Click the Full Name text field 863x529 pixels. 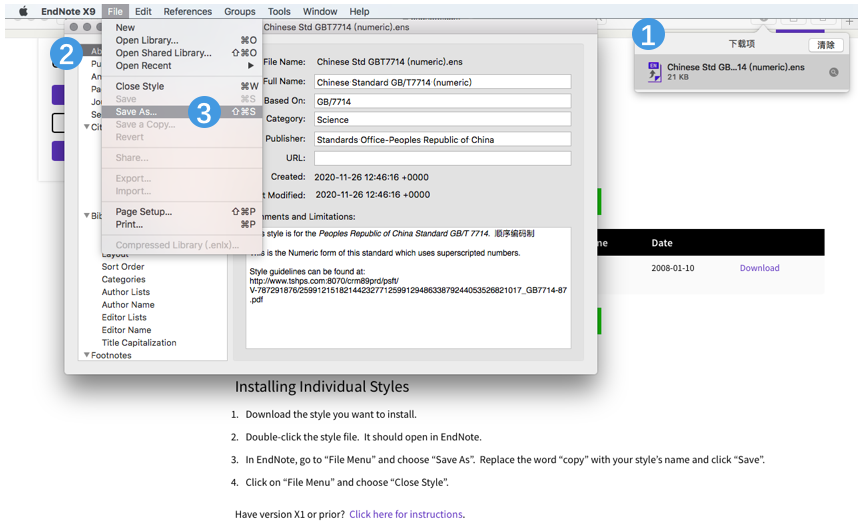(x=442, y=82)
